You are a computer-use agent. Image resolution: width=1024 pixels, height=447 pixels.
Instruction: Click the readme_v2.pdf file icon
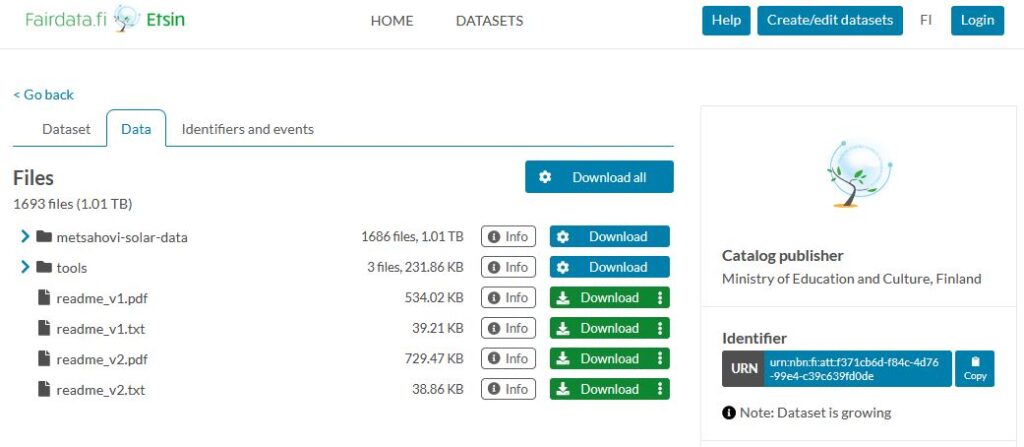(x=44, y=359)
